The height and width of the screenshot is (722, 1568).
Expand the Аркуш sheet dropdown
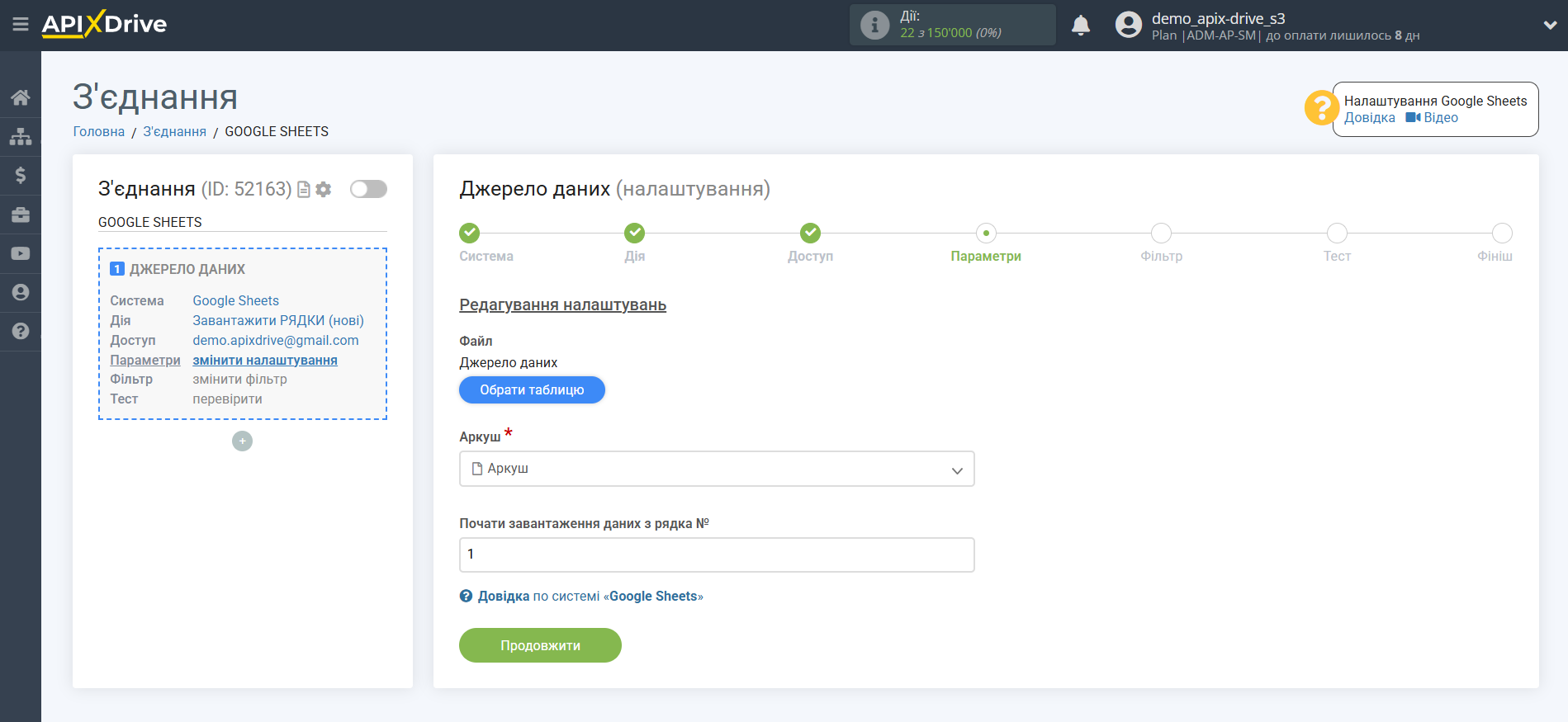coord(716,469)
